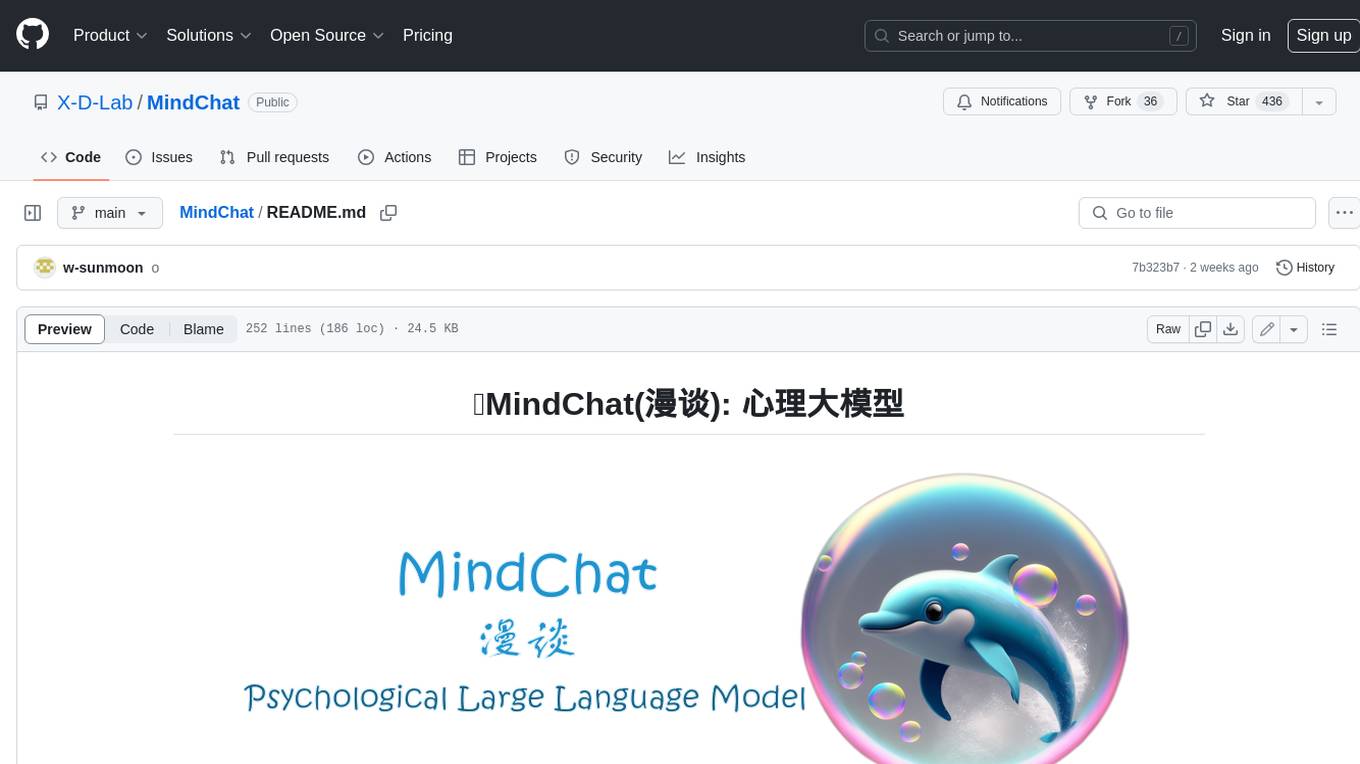Click the MindChat dolphin logo image
Image resolution: width=1360 pixels, height=764 pixels.
[688, 618]
